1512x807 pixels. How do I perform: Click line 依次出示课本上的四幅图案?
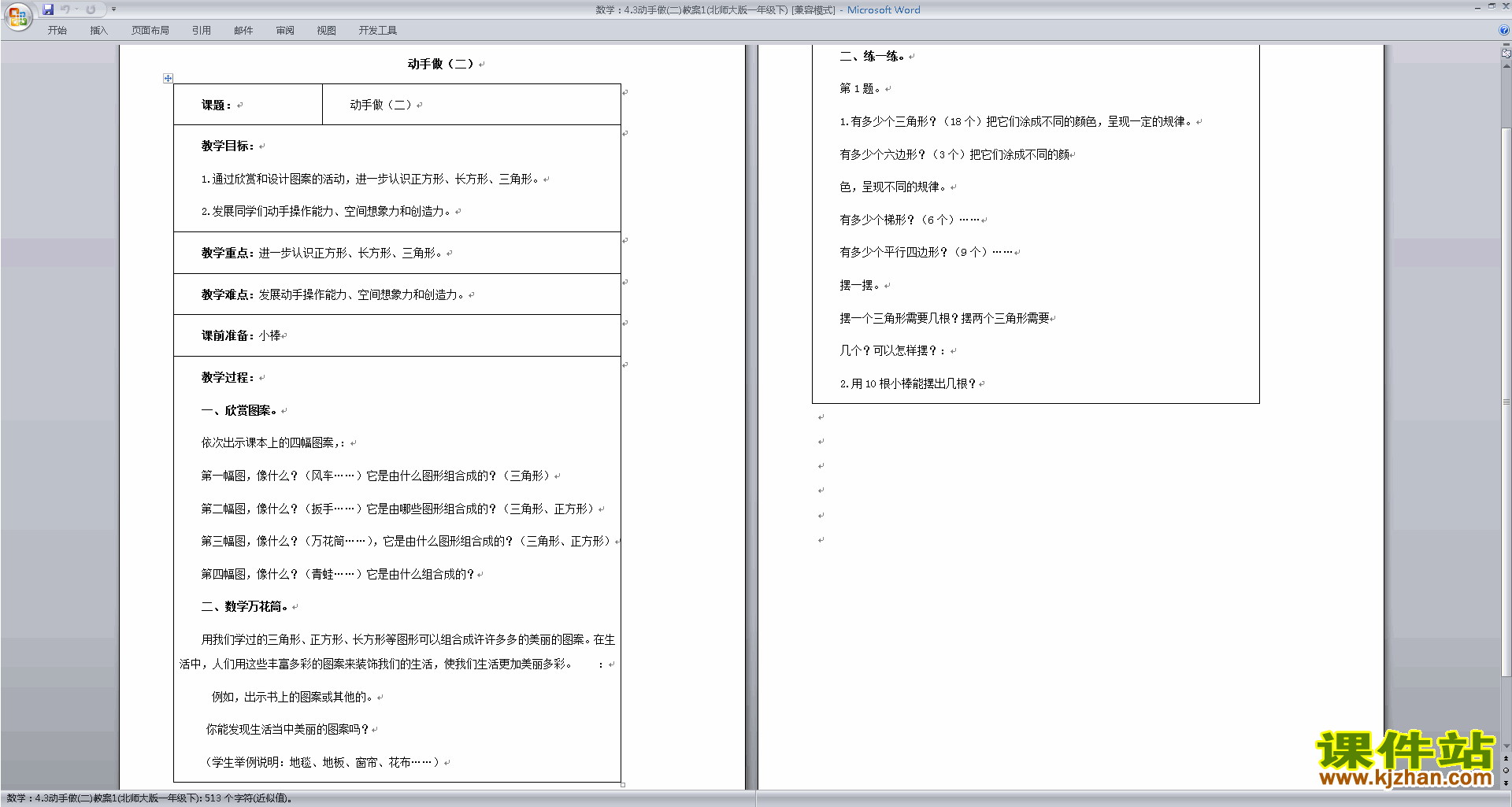(273, 442)
